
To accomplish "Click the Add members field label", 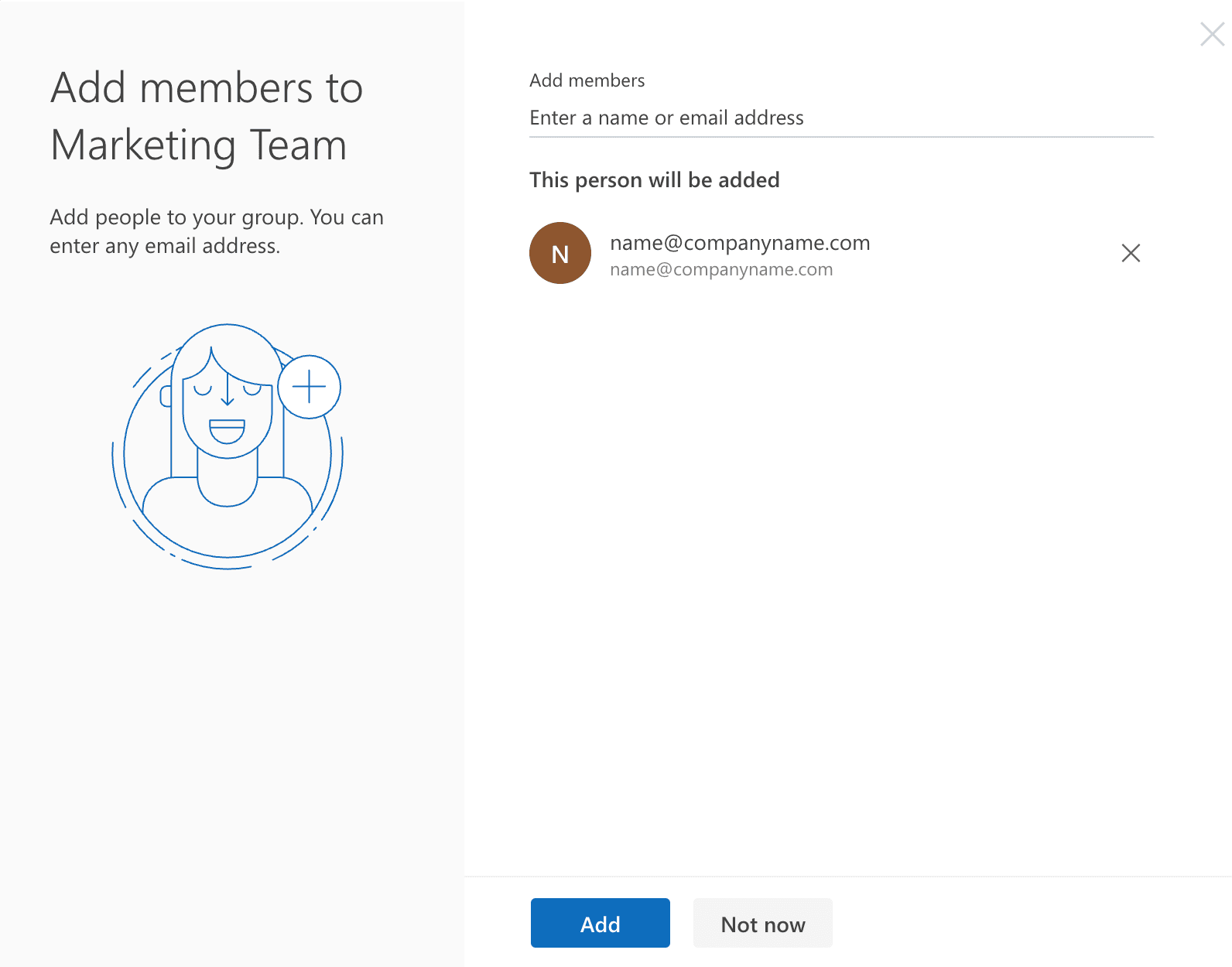I will click(x=587, y=80).
